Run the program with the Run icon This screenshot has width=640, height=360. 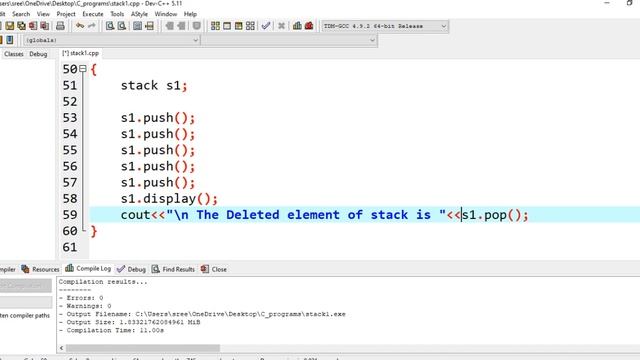pos(227,26)
